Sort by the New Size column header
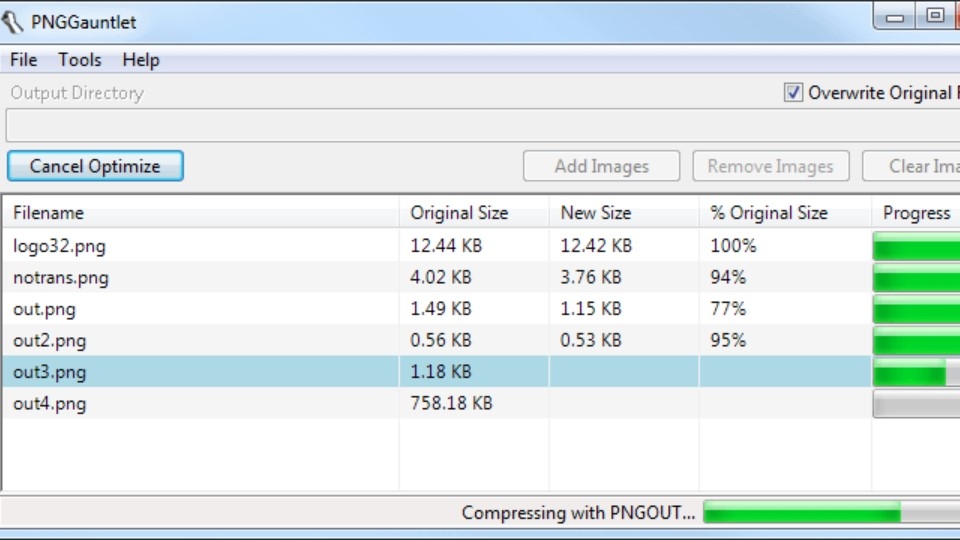Screen dimensions: 960x540 pos(624,212)
